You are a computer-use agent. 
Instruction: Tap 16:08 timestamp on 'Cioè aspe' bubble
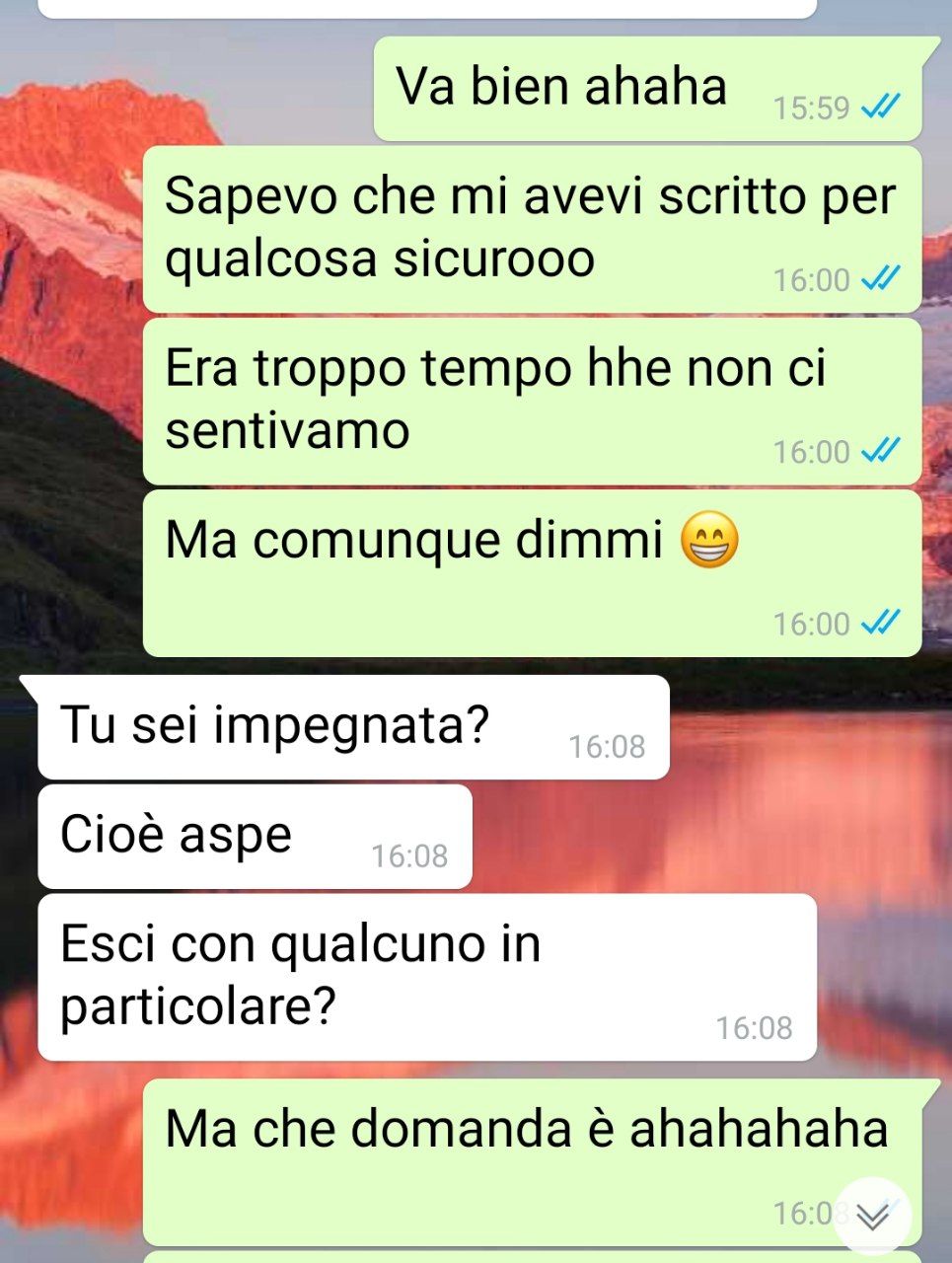[409, 856]
